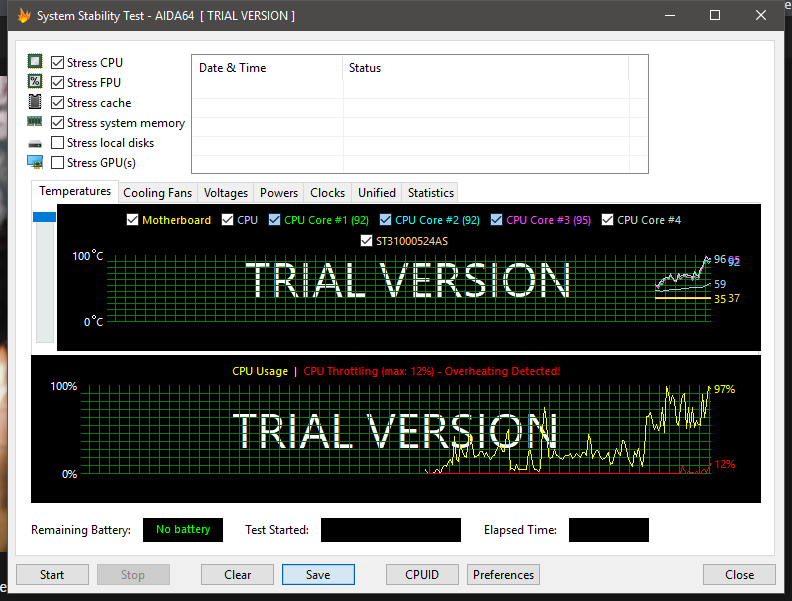The image size is (792, 601).
Task: Minimize the AIDA64 window
Action: (670, 15)
